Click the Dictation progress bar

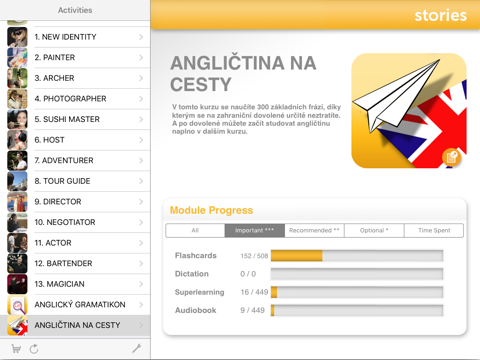[357, 274]
